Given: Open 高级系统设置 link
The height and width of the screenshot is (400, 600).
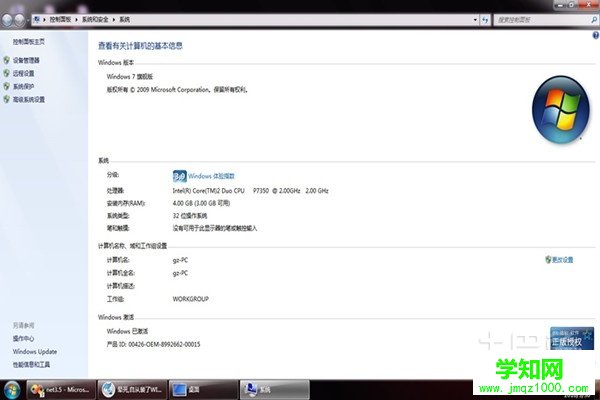Looking at the screenshot, I should pos(29,99).
